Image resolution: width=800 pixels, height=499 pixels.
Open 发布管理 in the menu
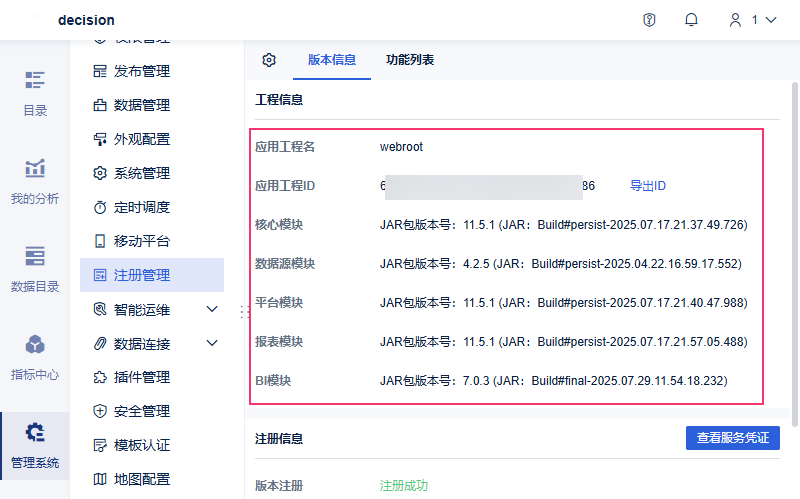pyautogui.click(x=141, y=71)
